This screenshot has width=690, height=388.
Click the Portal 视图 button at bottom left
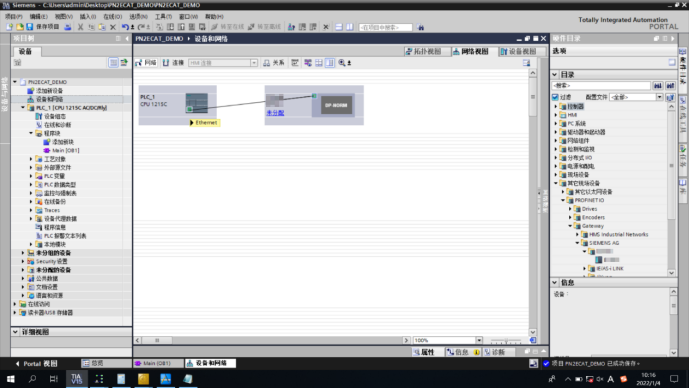point(37,363)
